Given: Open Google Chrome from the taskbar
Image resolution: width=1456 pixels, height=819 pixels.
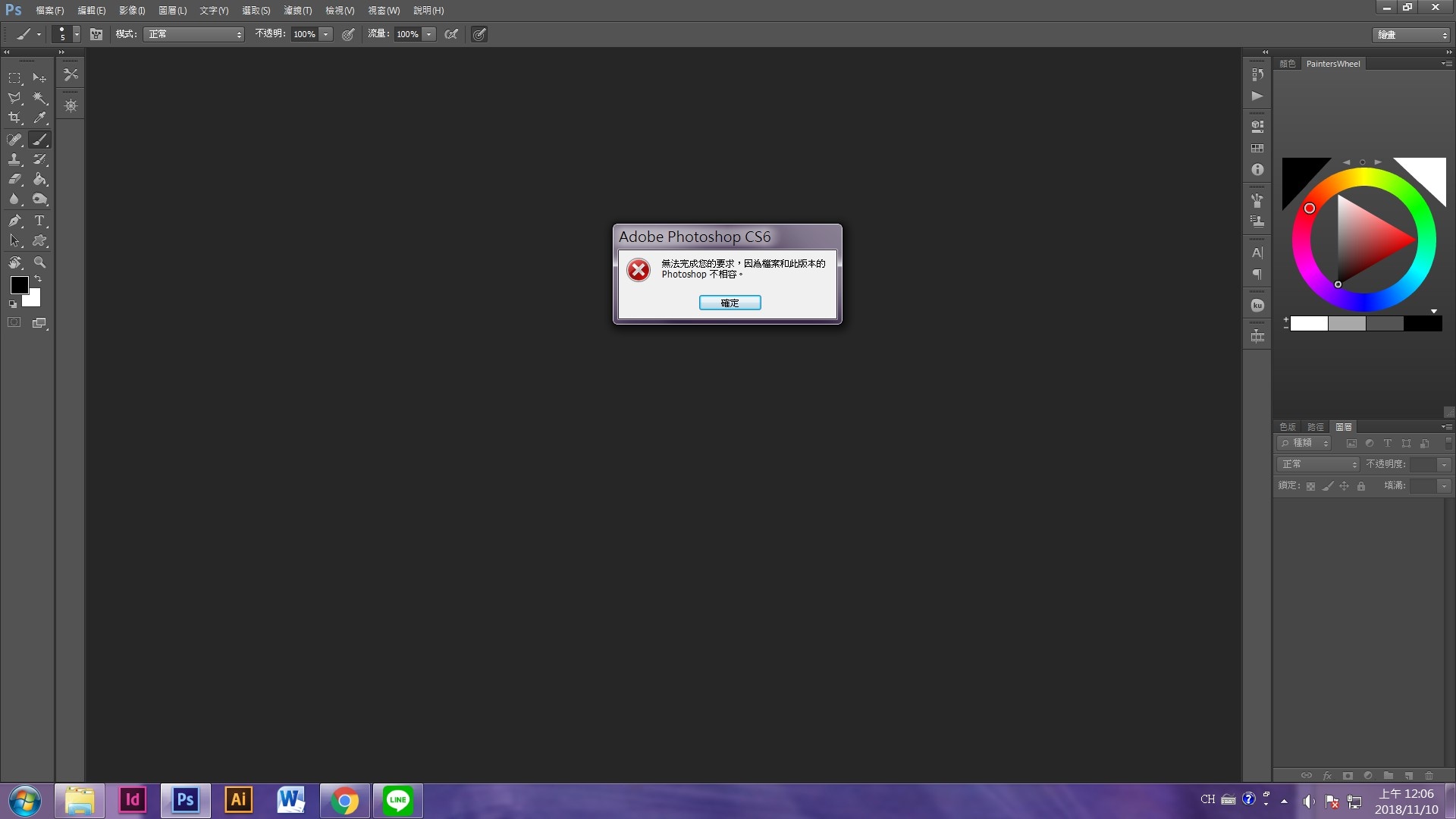Looking at the screenshot, I should click(x=344, y=800).
